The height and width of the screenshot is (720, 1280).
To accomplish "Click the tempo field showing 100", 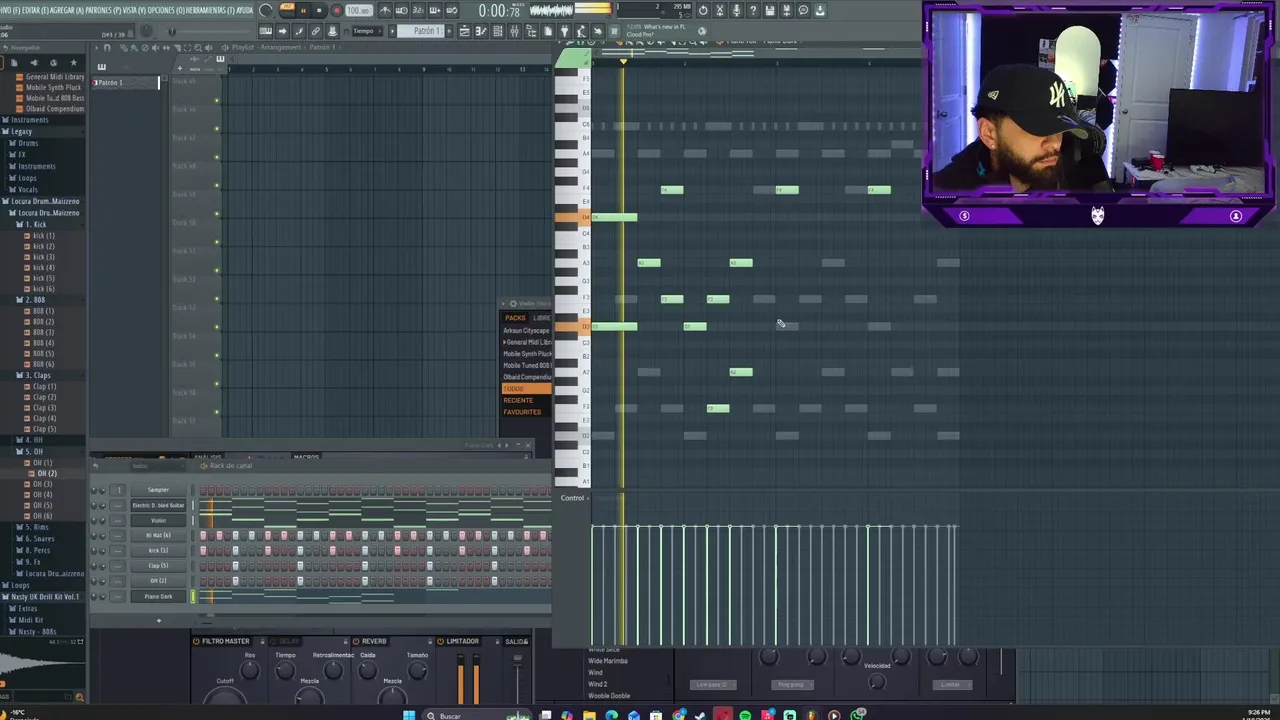I will click(358, 10).
